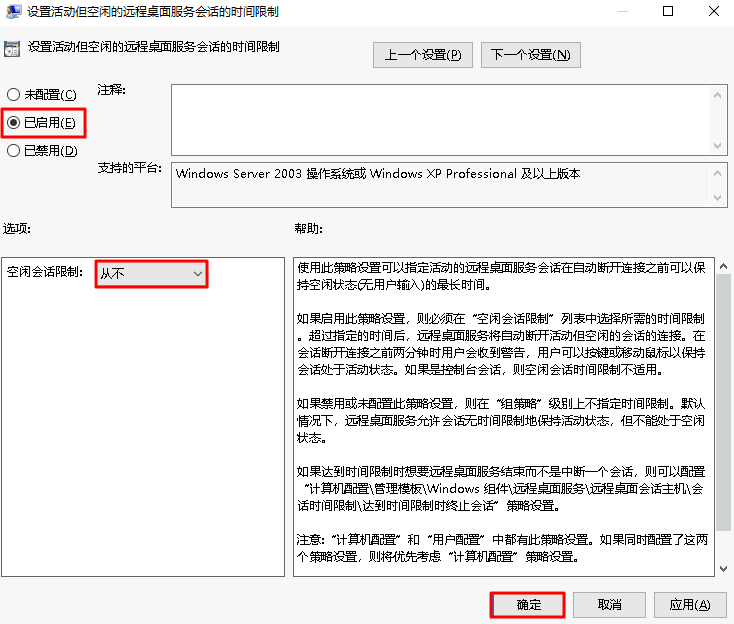Click the help note beginning 注意:
This screenshot has height=624, width=734.
(x=502, y=548)
